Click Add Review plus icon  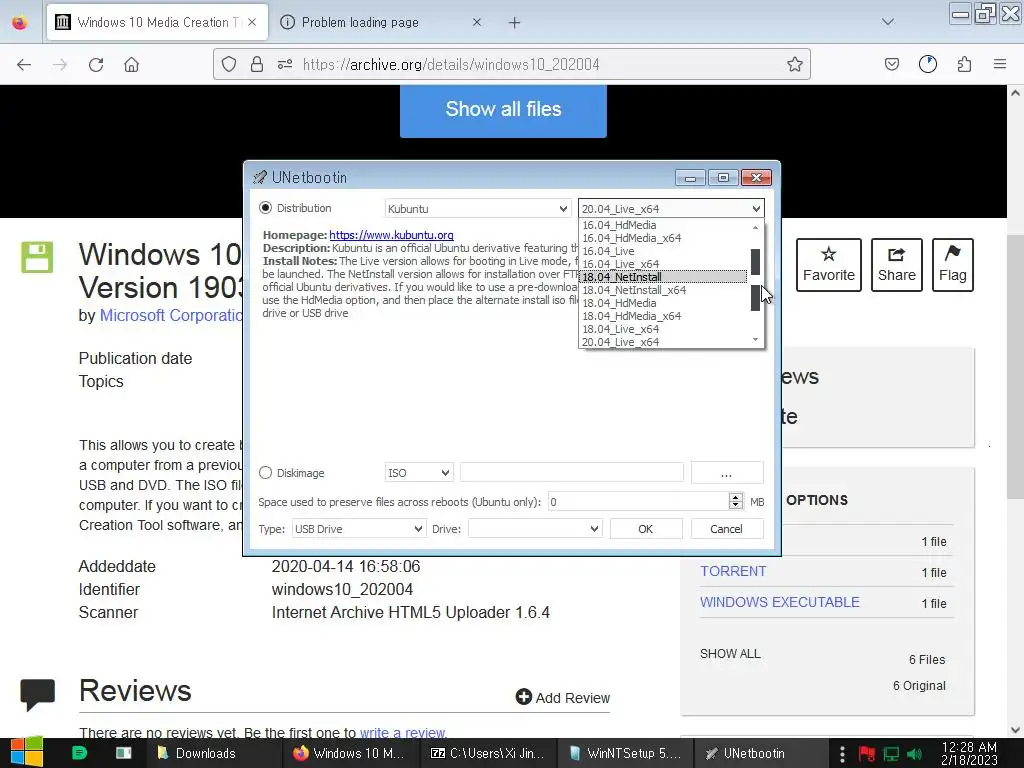[524, 697]
